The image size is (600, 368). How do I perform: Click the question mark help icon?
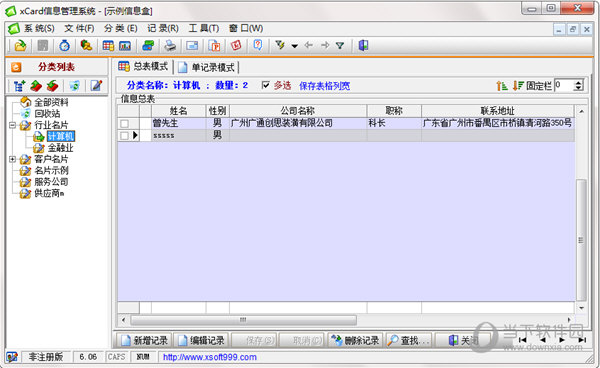[x=258, y=45]
